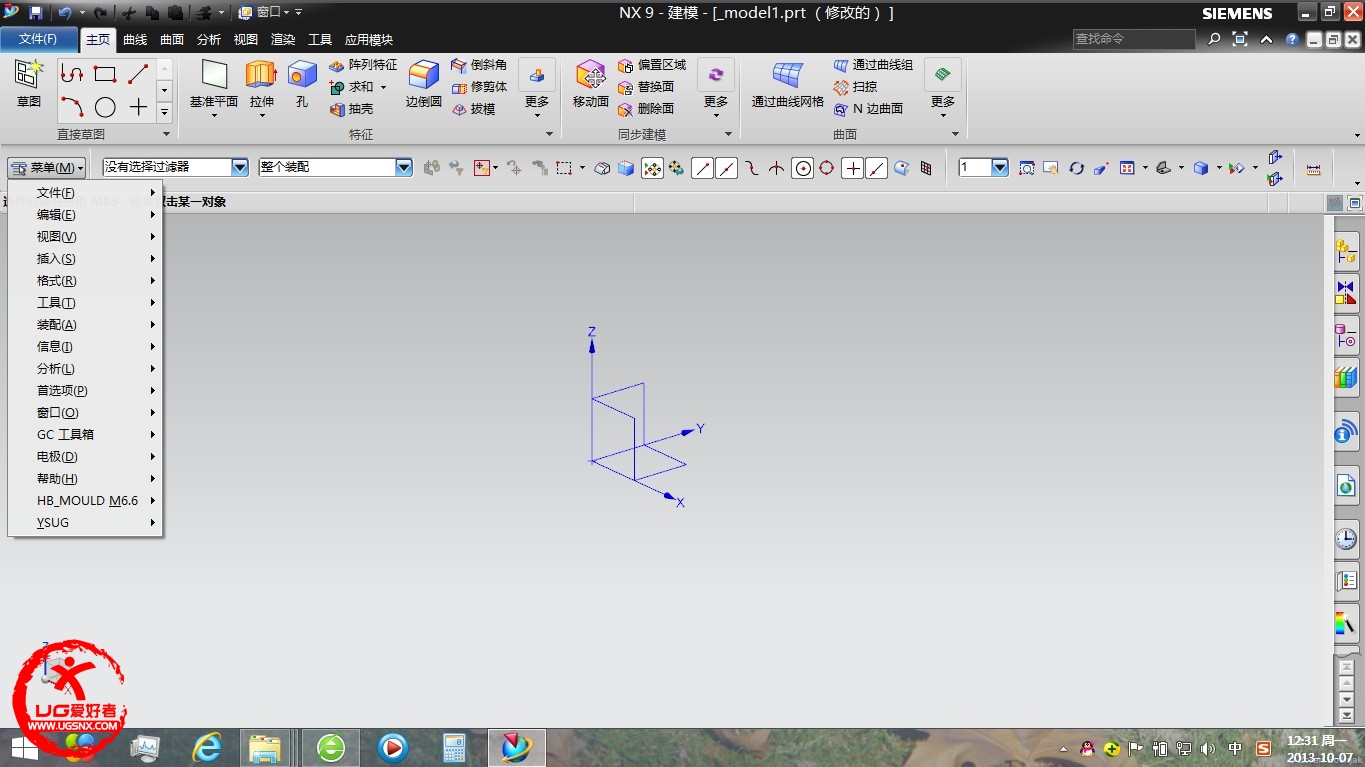Toggle Point on Curve snap
Viewport: 1365px width, 767px height.
click(876, 168)
